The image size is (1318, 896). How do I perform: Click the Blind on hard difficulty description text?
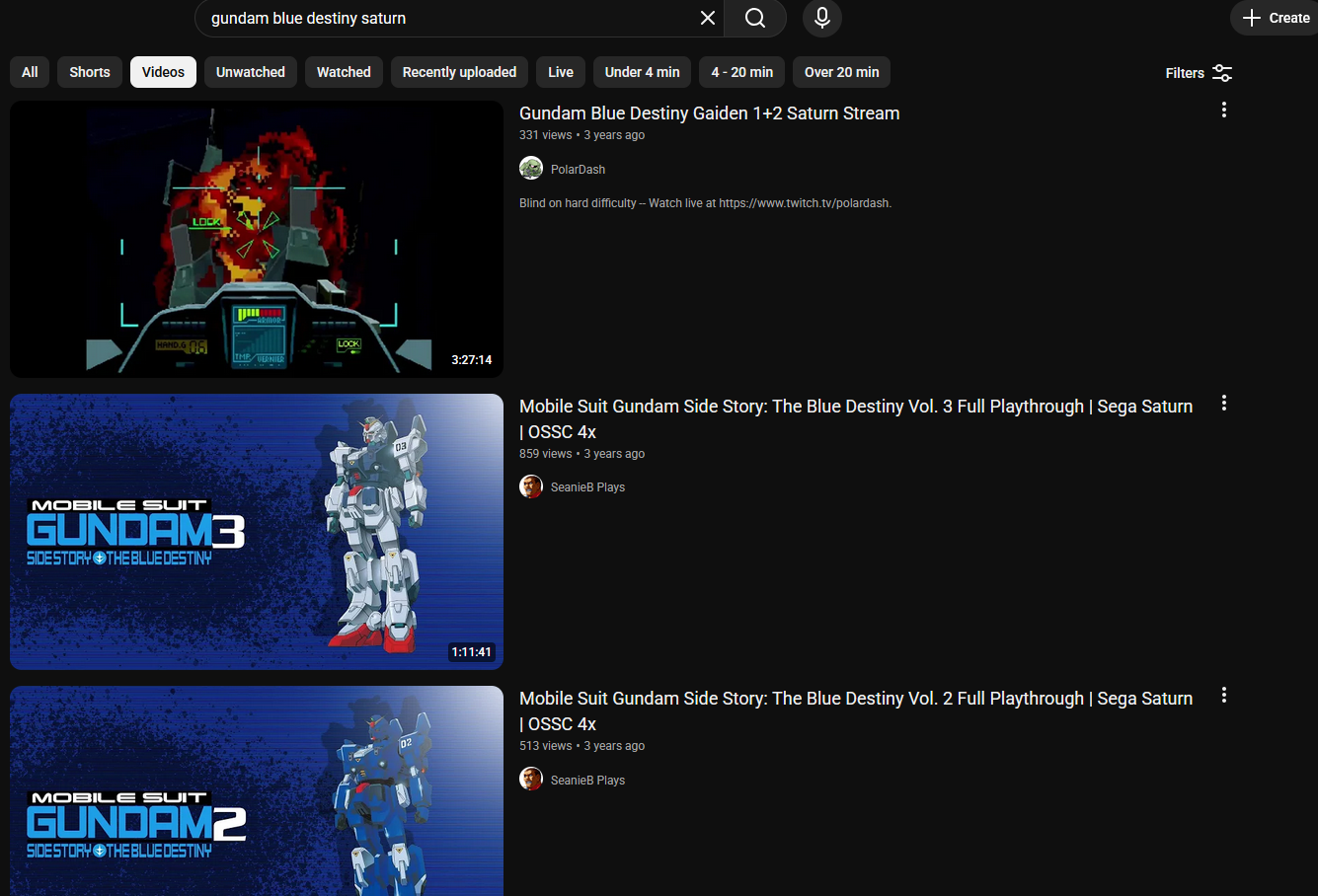pyautogui.click(x=705, y=203)
